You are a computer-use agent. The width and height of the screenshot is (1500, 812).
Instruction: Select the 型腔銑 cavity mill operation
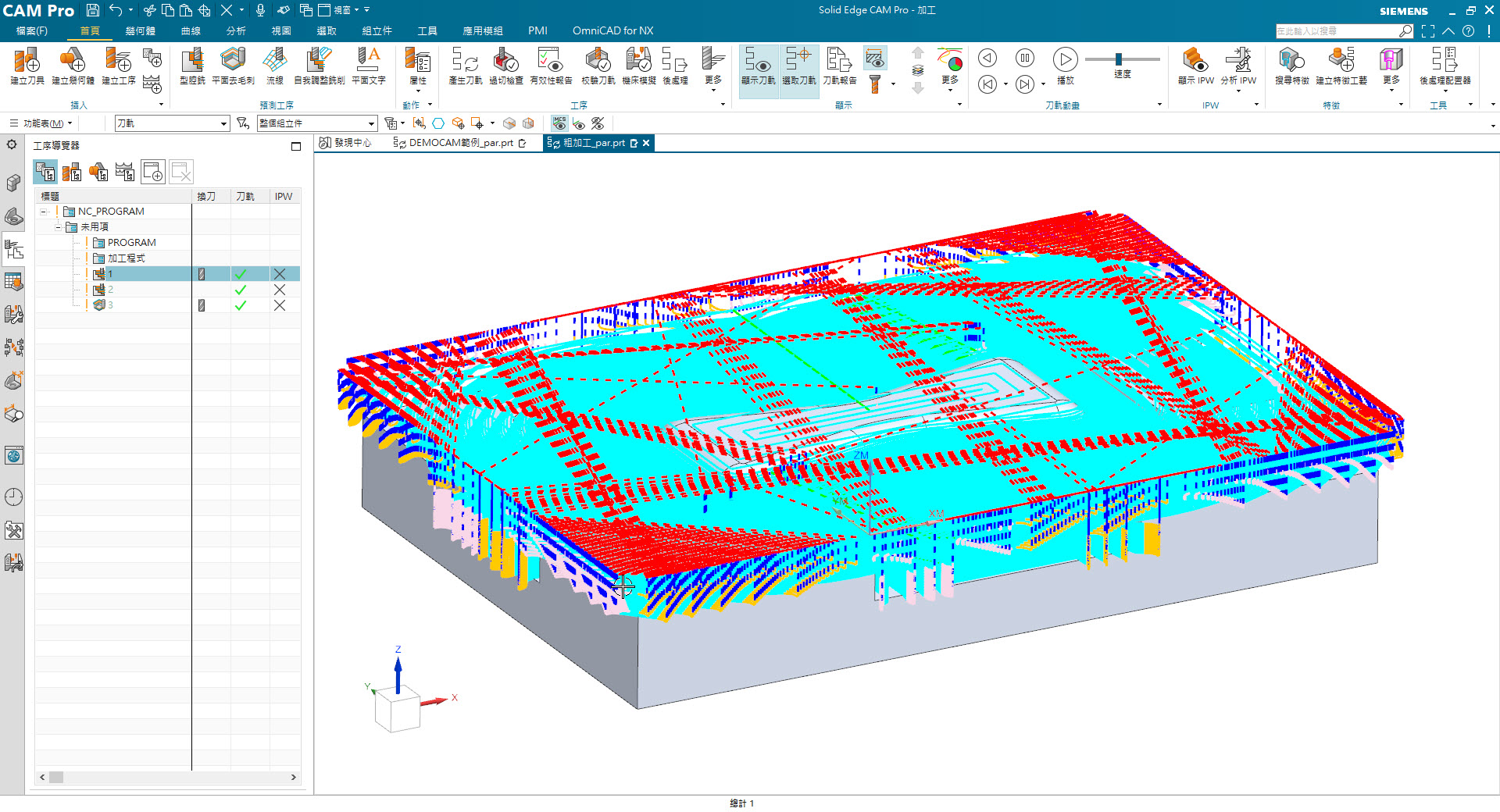coord(192,66)
